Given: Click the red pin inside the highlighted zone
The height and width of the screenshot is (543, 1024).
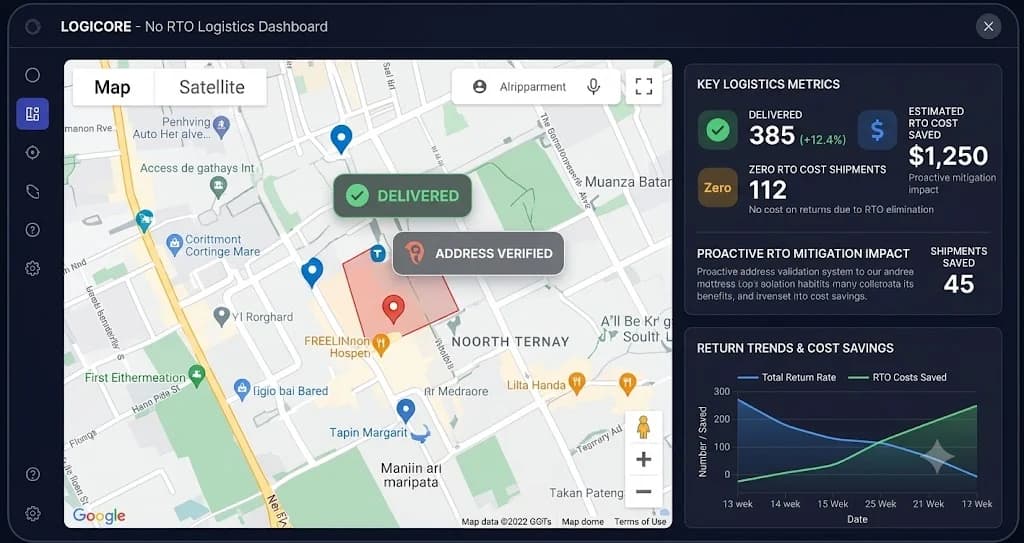Looking at the screenshot, I should (x=393, y=309).
